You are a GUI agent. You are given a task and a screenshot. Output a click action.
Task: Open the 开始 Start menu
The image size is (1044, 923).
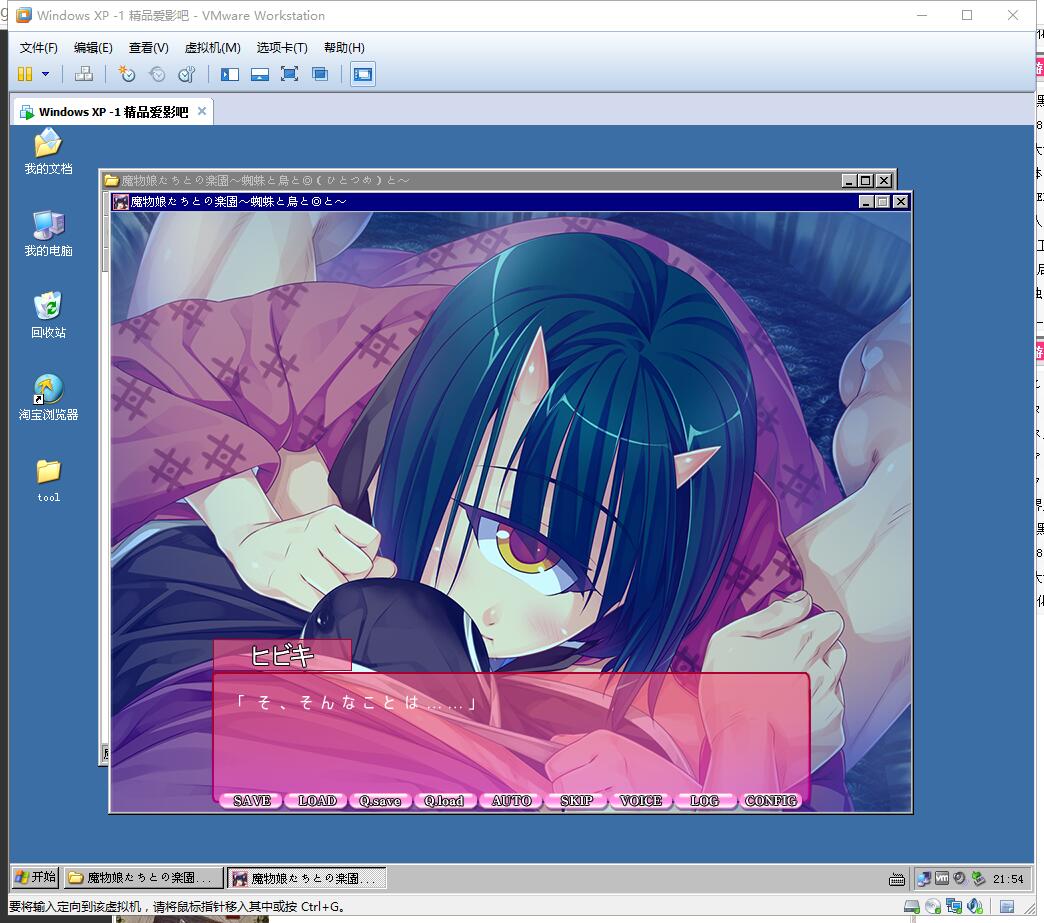click(36, 878)
